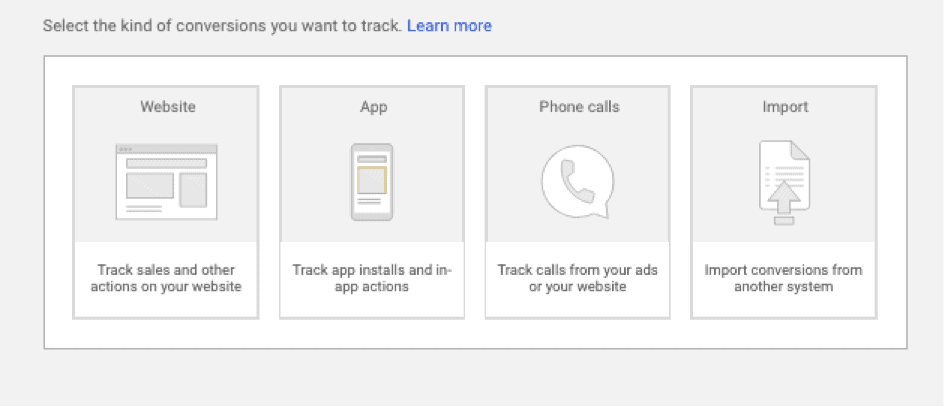Viewport: 944px width, 407px height.
Task: Click the yellow-outlined box on phone icon
Action: 372,180
